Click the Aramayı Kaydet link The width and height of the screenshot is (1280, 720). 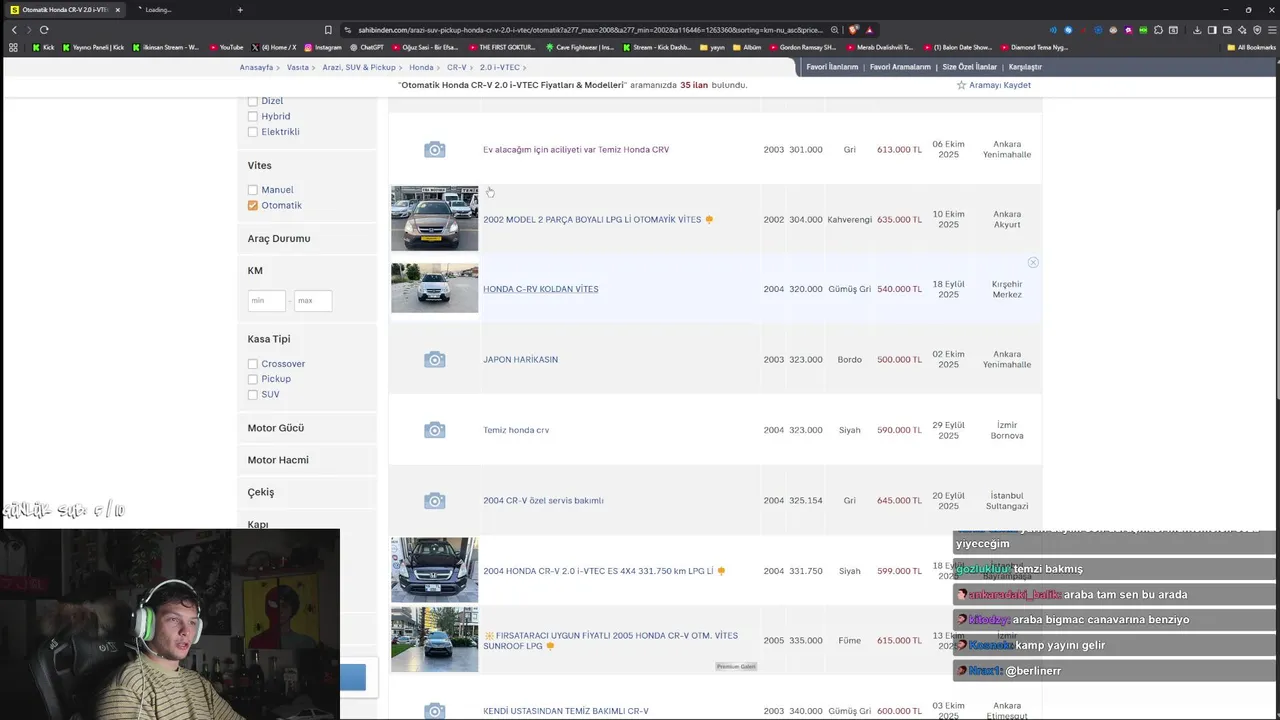tap(1000, 85)
